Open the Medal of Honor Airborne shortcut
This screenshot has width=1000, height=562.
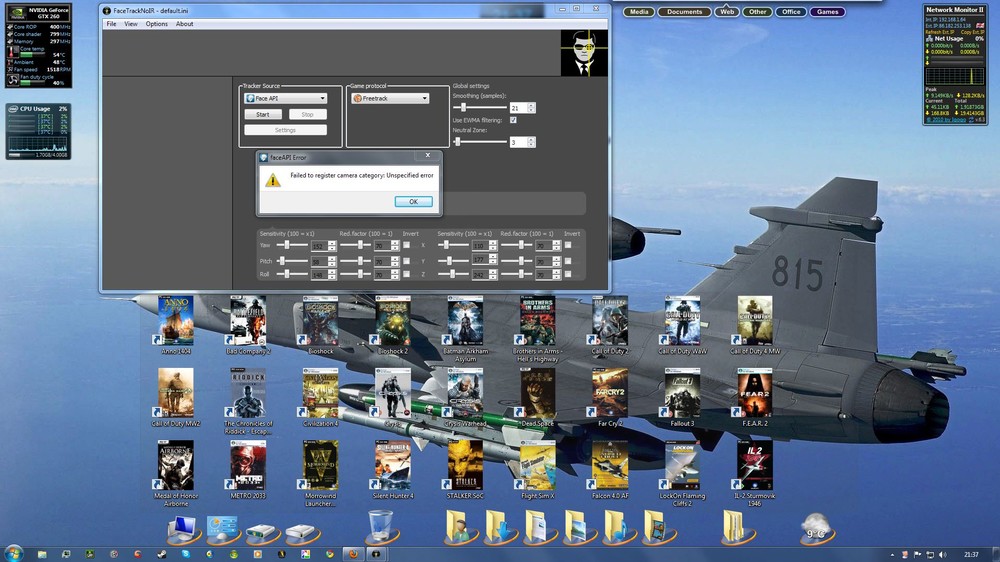point(175,473)
